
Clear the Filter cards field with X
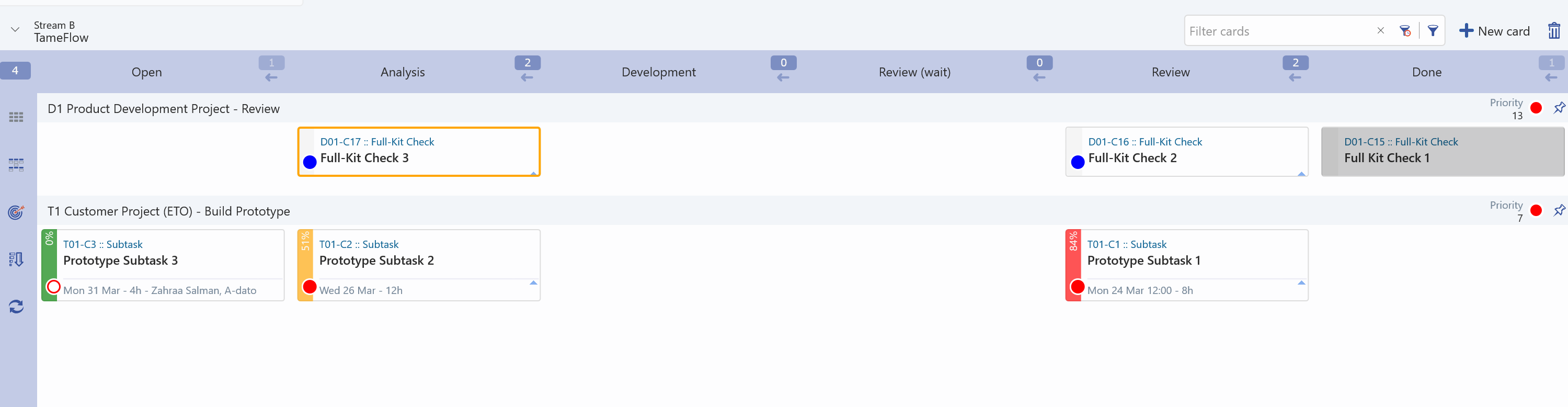point(1380,30)
